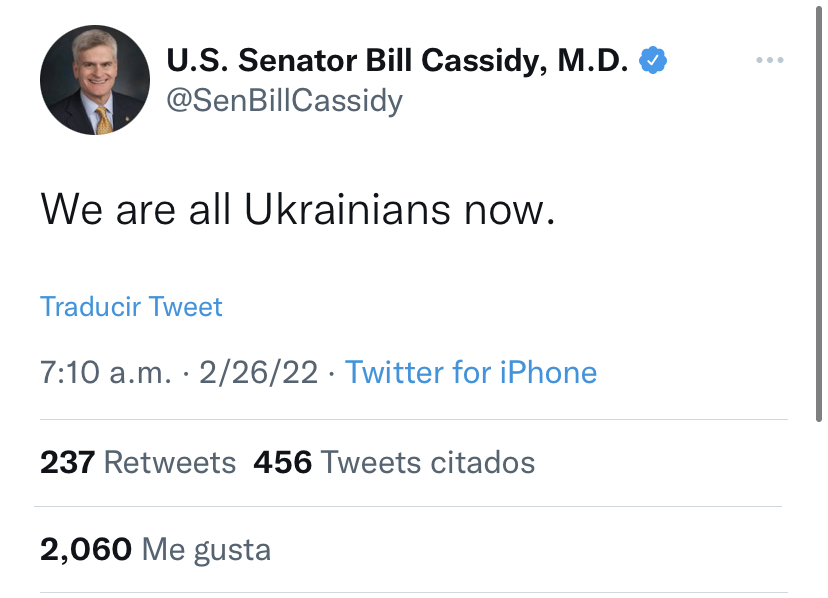Open the @SenBillCassidy handle link
The image size is (828, 598).
(284, 101)
